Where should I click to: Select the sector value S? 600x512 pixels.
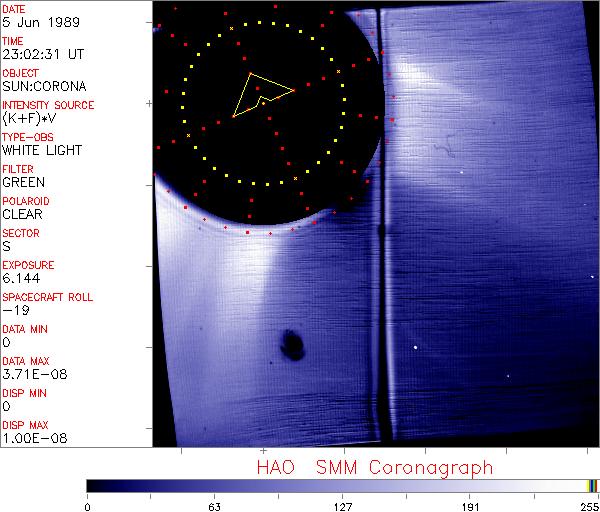pyautogui.click(x=7, y=246)
